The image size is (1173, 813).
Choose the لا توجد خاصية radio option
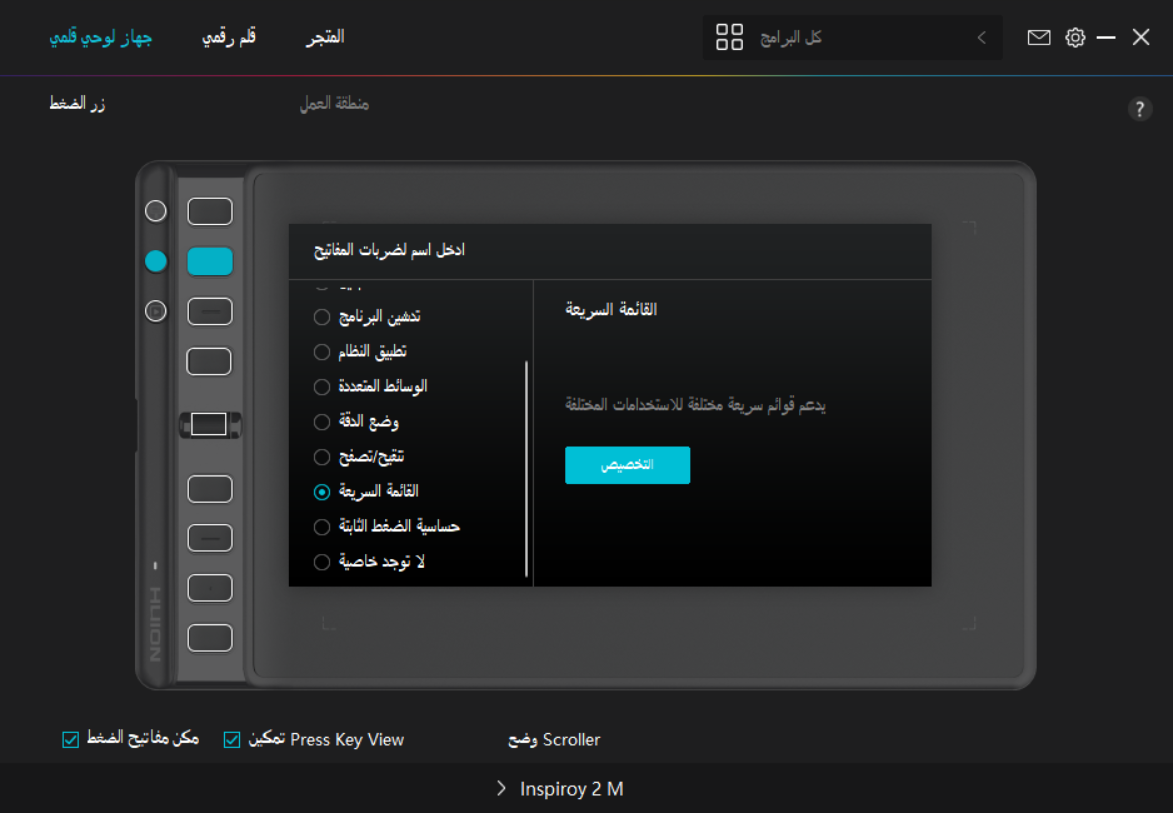[322, 562]
